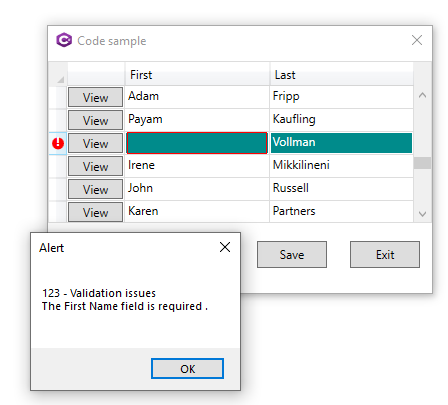Click the red validation error icon

coord(58,143)
